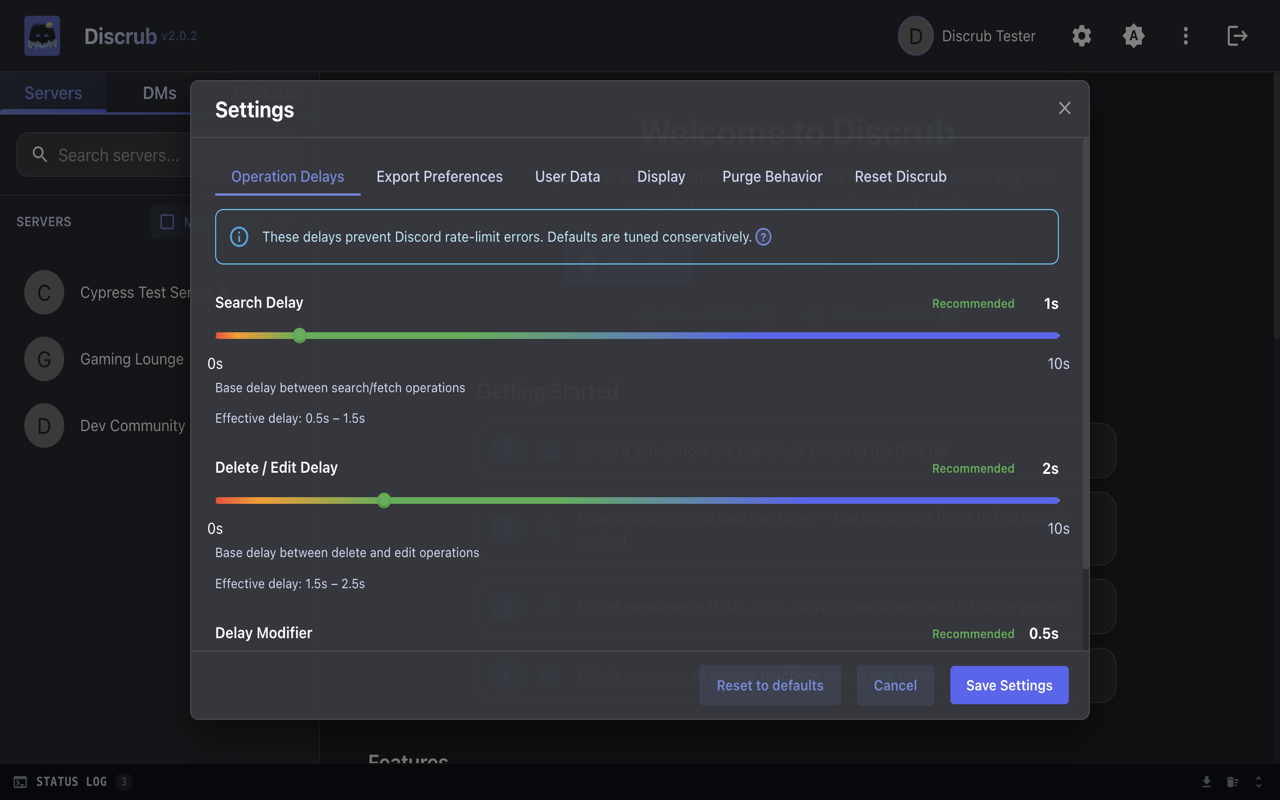1280x800 pixels.
Task: Select Cypress Test Server avatar
Action: point(44,293)
